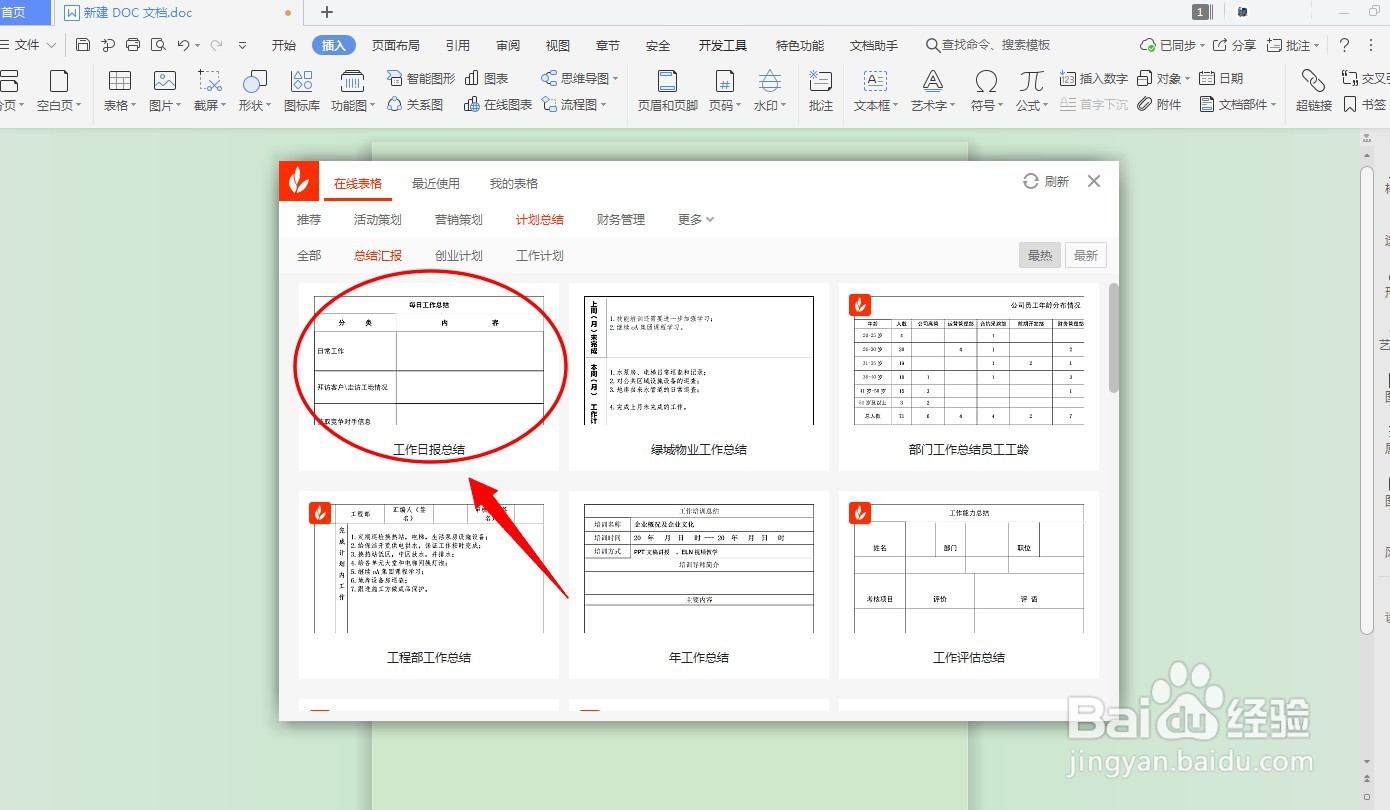Select the 总结汇报 category filter
1390x810 pixels.
point(377,255)
